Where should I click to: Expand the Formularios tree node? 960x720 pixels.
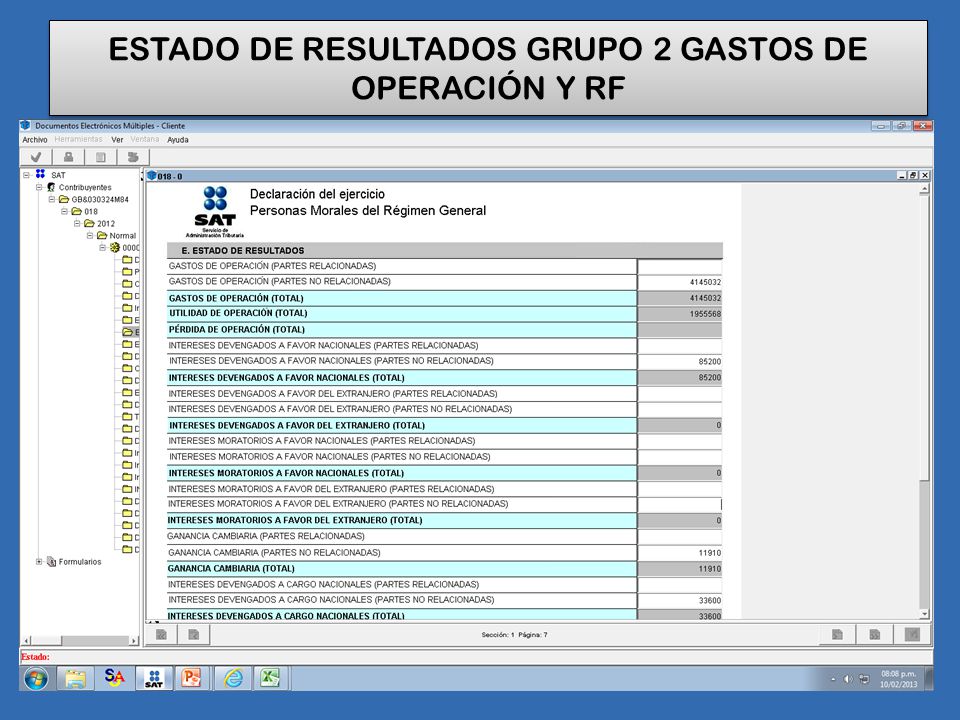point(39,561)
